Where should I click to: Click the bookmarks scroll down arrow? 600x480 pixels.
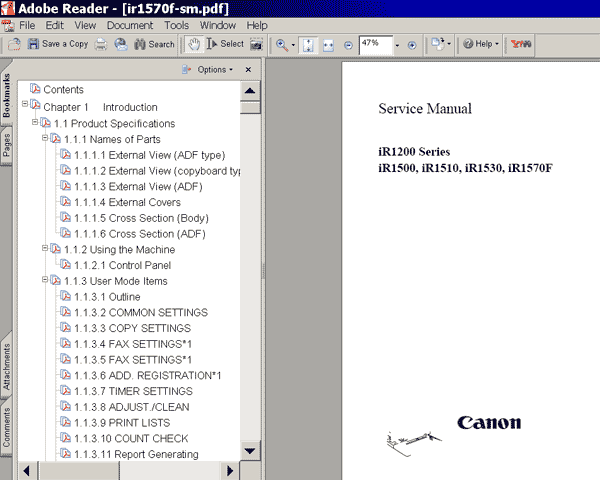[x=250, y=451]
